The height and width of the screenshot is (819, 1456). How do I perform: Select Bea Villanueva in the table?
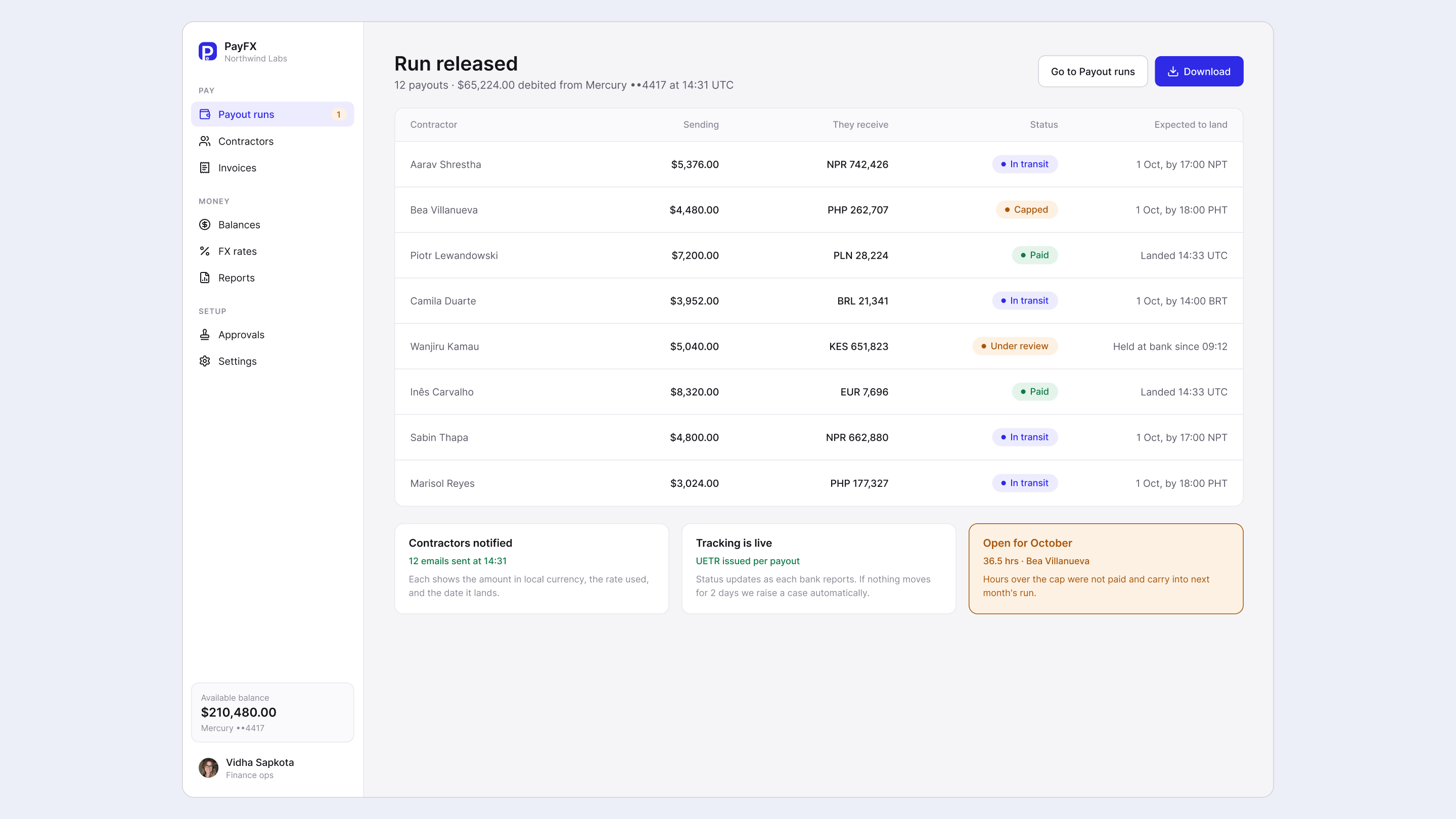point(444,210)
